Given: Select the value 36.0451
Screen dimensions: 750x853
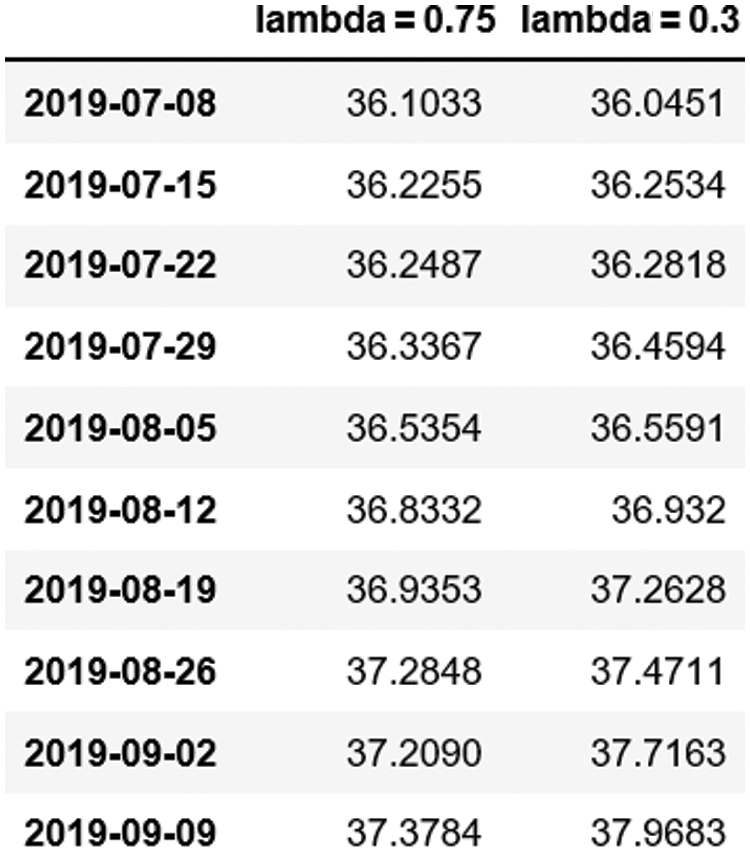Looking at the screenshot, I should [x=656, y=103].
